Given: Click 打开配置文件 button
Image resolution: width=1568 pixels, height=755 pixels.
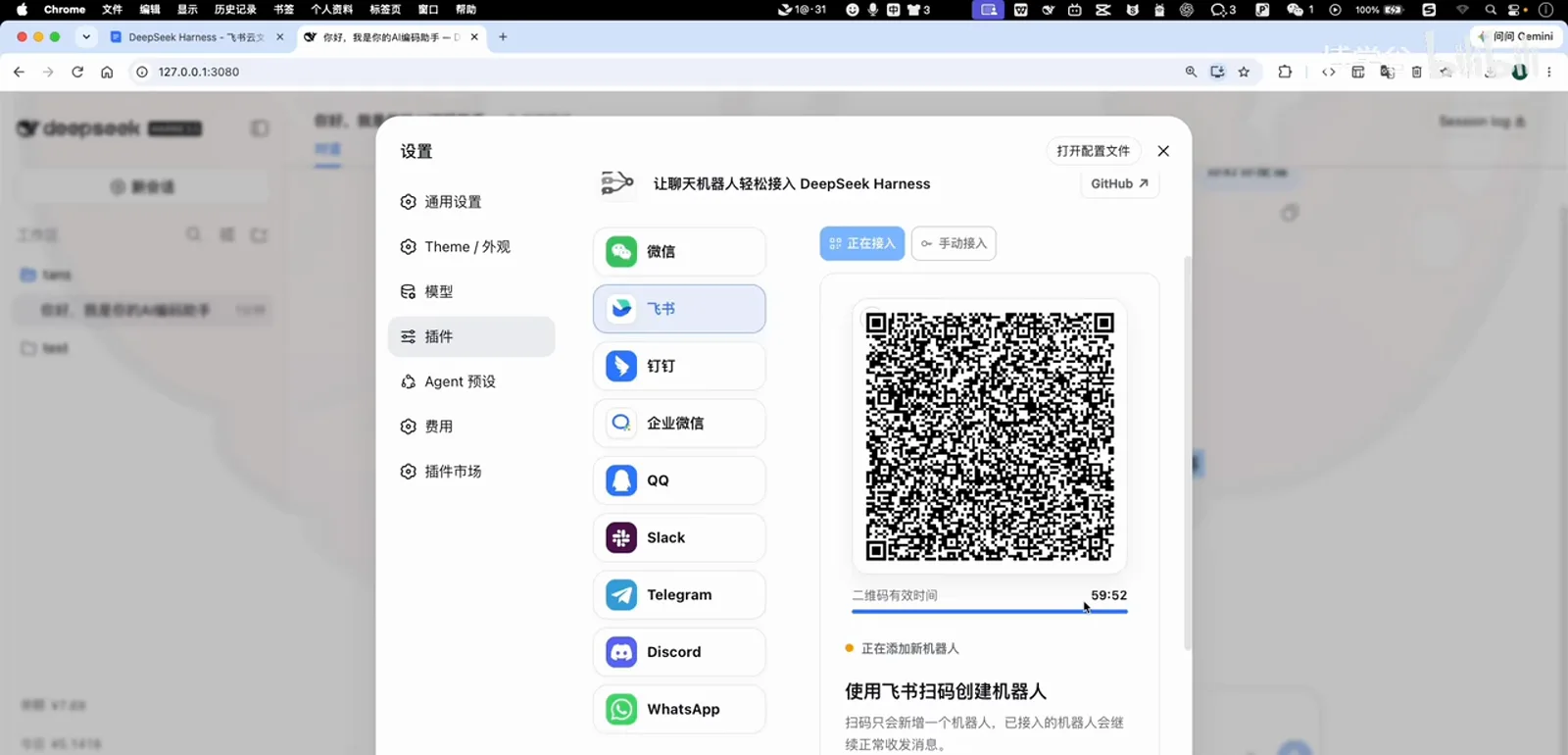Looking at the screenshot, I should [x=1094, y=151].
